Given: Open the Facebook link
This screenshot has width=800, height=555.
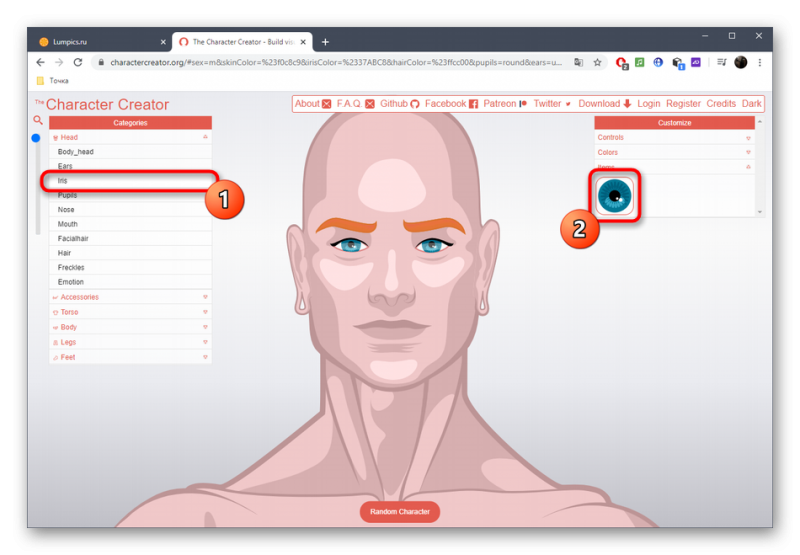Looking at the screenshot, I should (x=452, y=104).
